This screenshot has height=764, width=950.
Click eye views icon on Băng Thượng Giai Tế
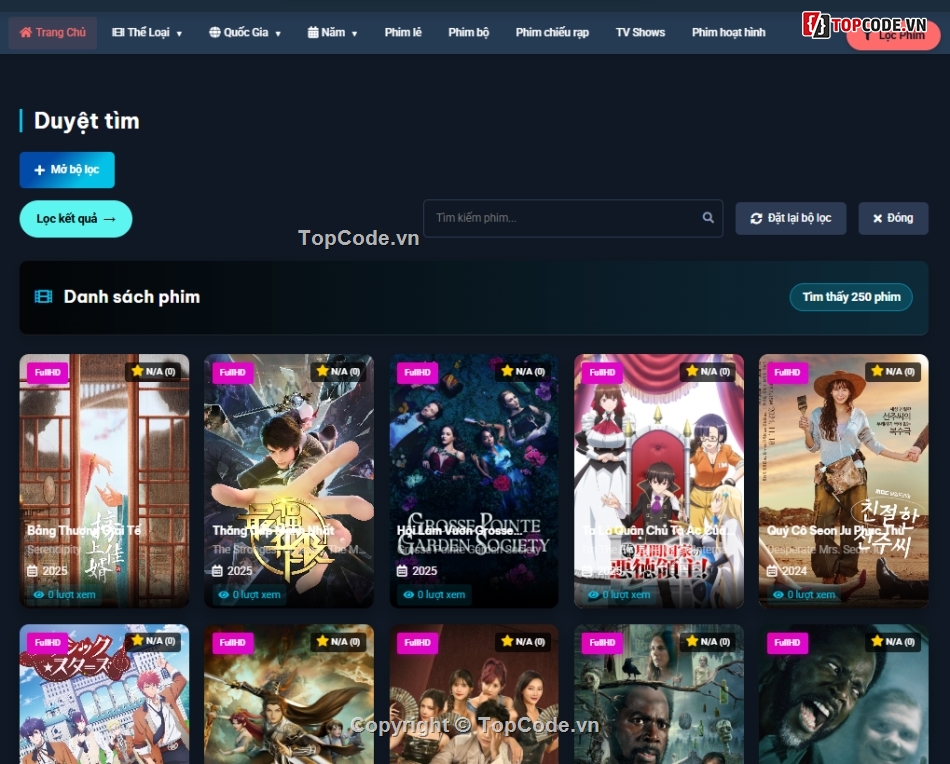pos(39,595)
